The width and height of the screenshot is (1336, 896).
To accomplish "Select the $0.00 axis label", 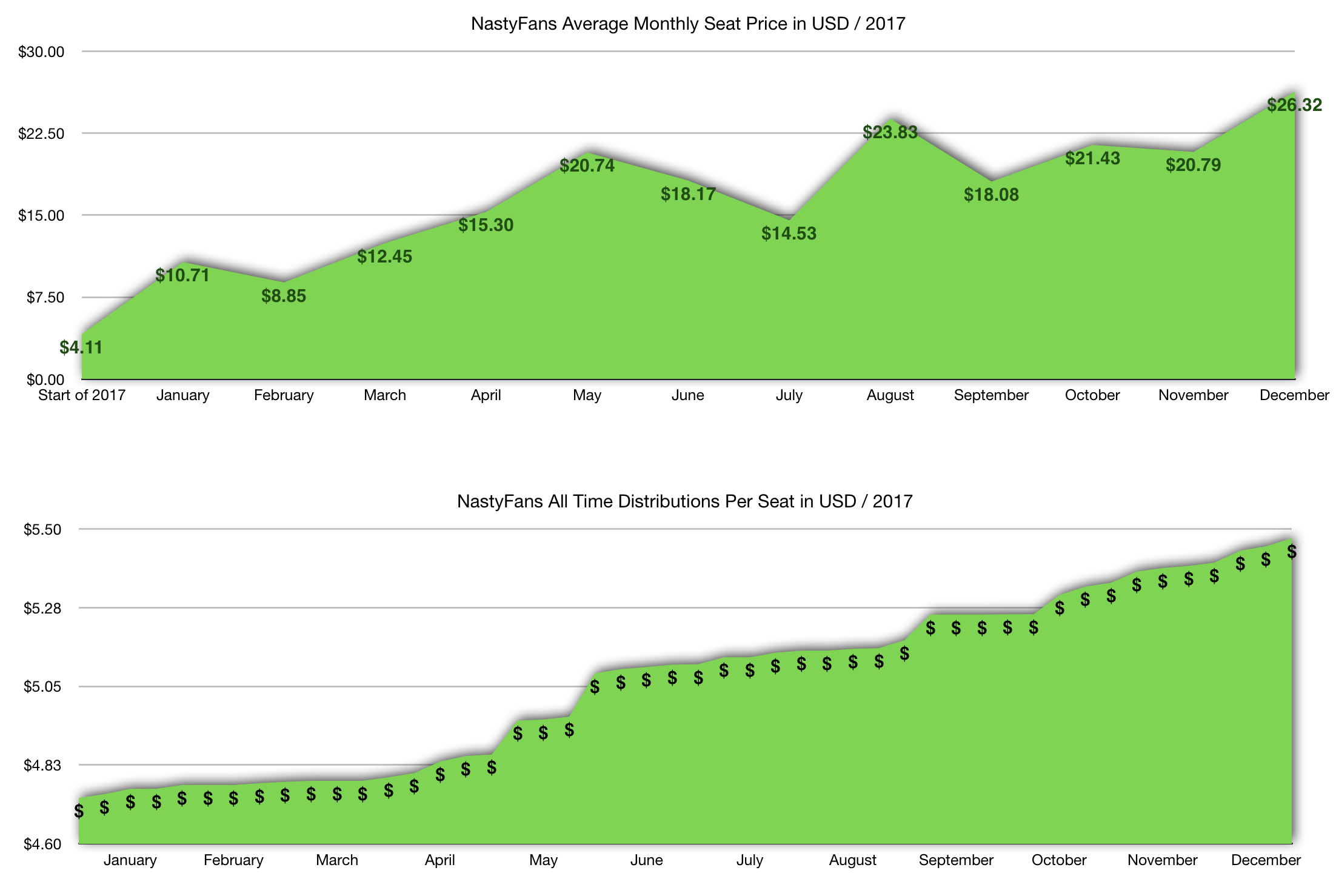I will (x=45, y=380).
